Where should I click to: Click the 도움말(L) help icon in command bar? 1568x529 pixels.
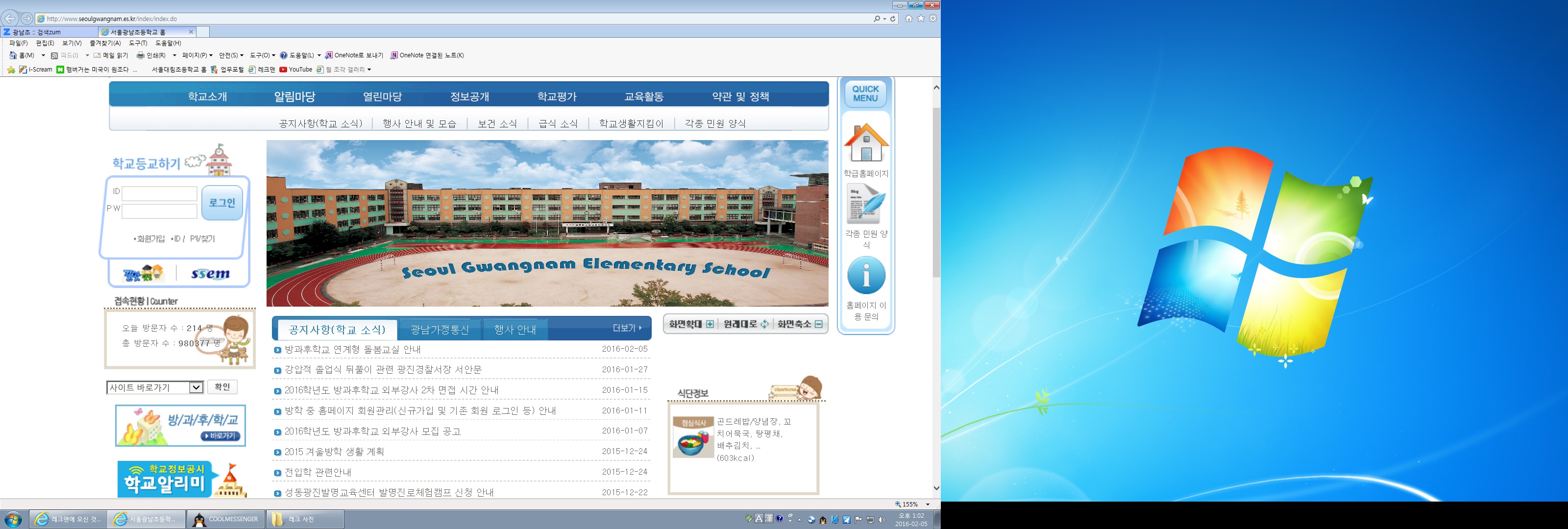tap(284, 55)
